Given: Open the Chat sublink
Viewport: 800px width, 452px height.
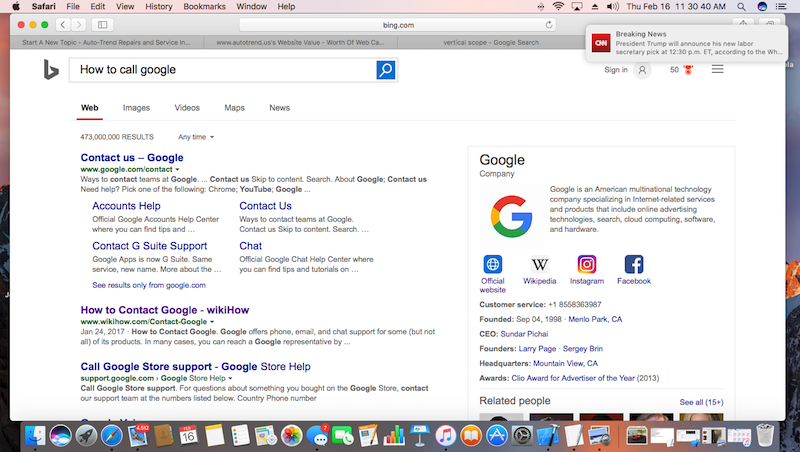Looking at the screenshot, I should tap(251, 246).
